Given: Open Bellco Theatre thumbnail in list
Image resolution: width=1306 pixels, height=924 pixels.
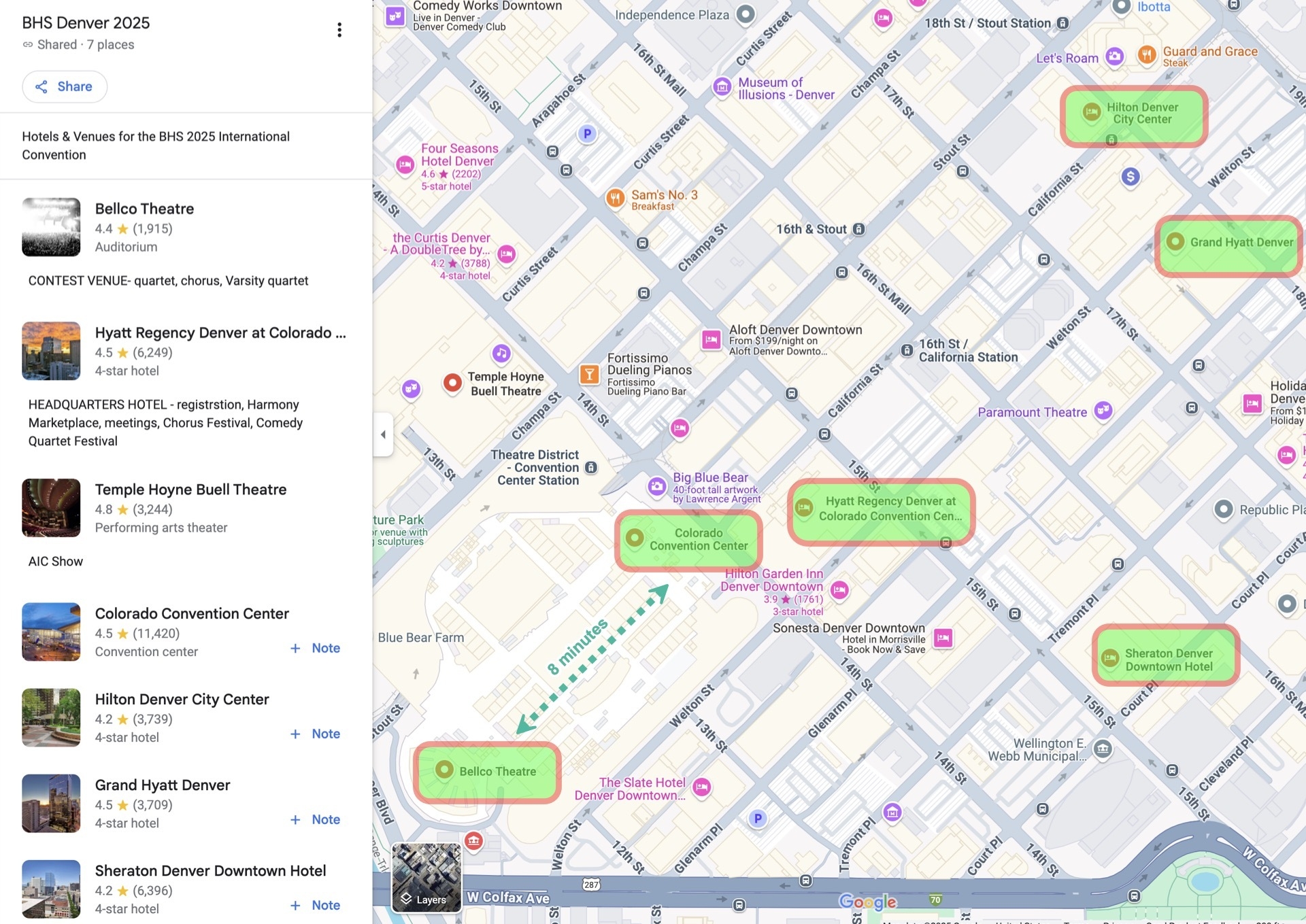Looking at the screenshot, I should (x=51, y=227).
